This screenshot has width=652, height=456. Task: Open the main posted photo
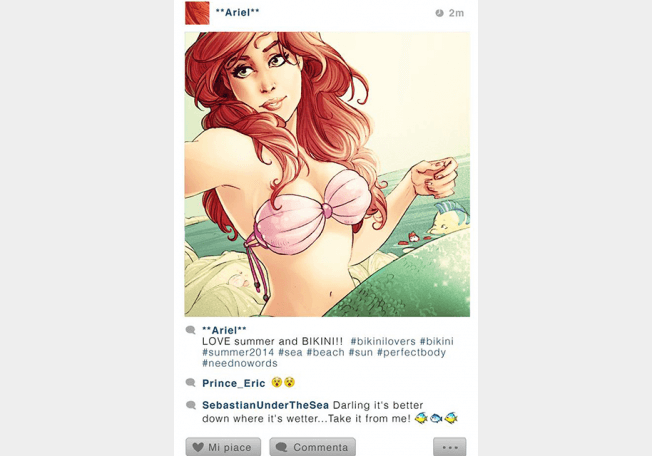(x=327, y=174)
